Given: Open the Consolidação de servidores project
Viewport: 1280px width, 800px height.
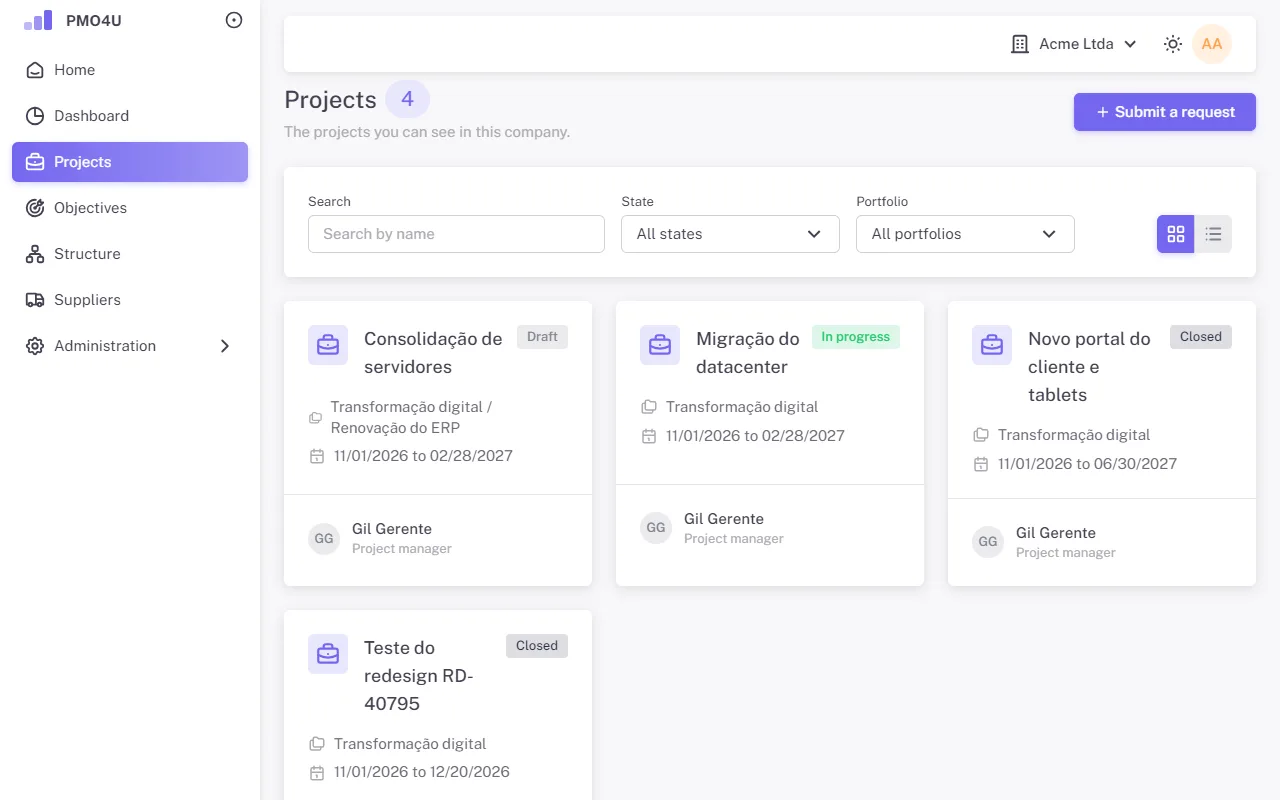Looking at the screenshot, I should (433, 353).
